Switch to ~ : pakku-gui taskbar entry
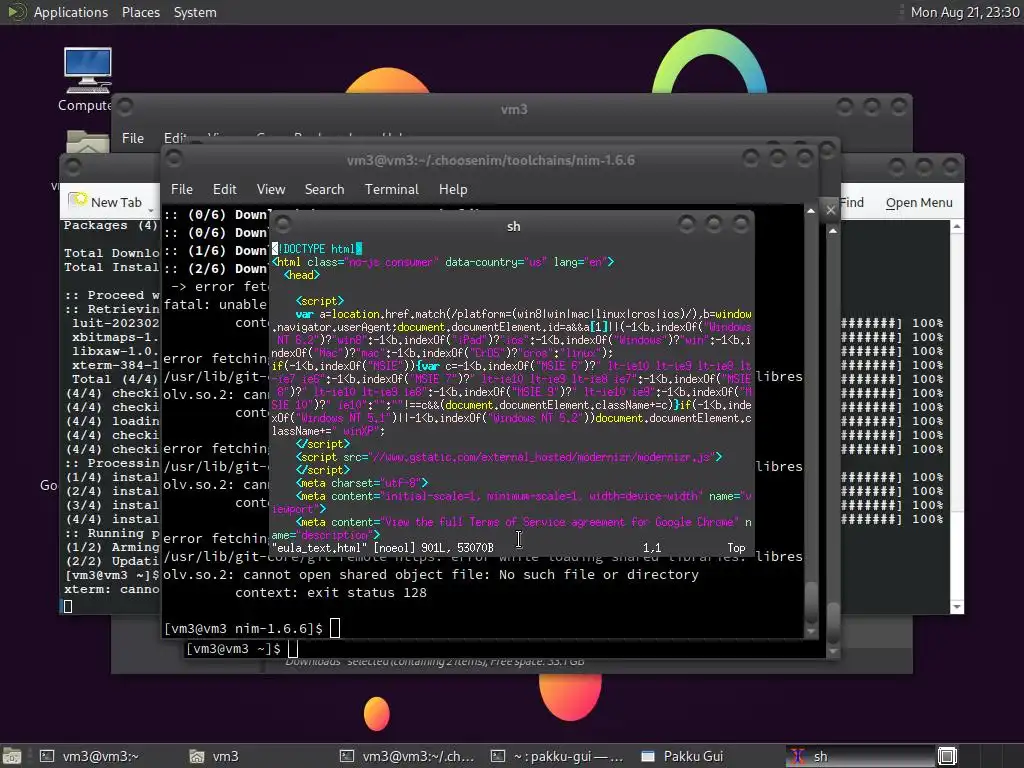Image resolution: width=1024 pixels, height=768 pixels. click(557, 756)
